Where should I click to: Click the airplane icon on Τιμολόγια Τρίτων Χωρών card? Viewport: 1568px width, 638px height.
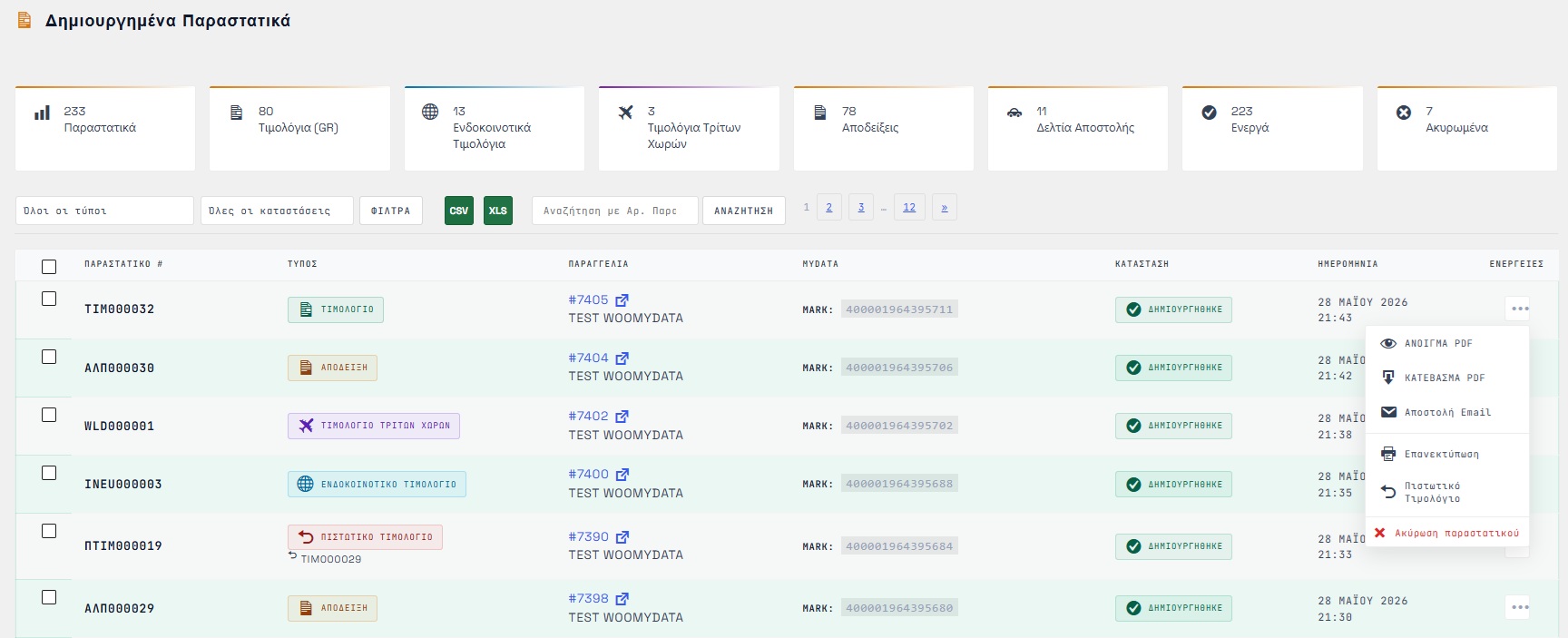tap(625, 113)
